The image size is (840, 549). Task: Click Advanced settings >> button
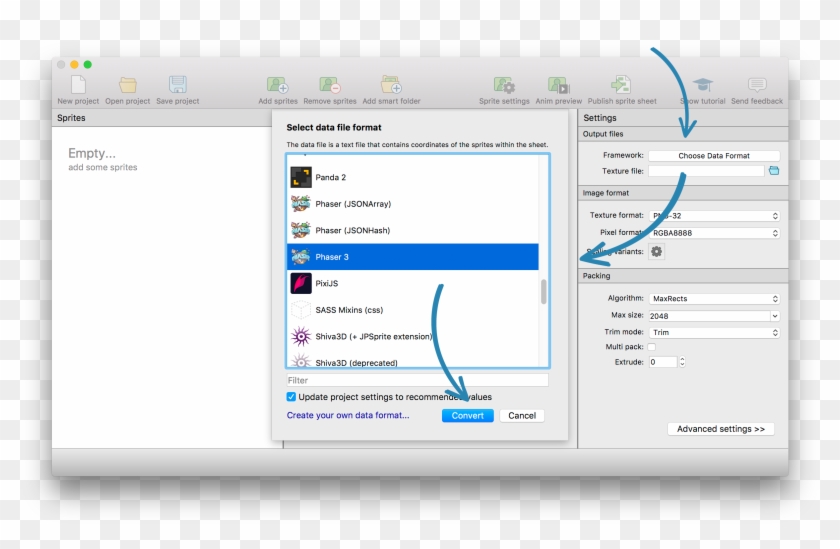[721, 429]
